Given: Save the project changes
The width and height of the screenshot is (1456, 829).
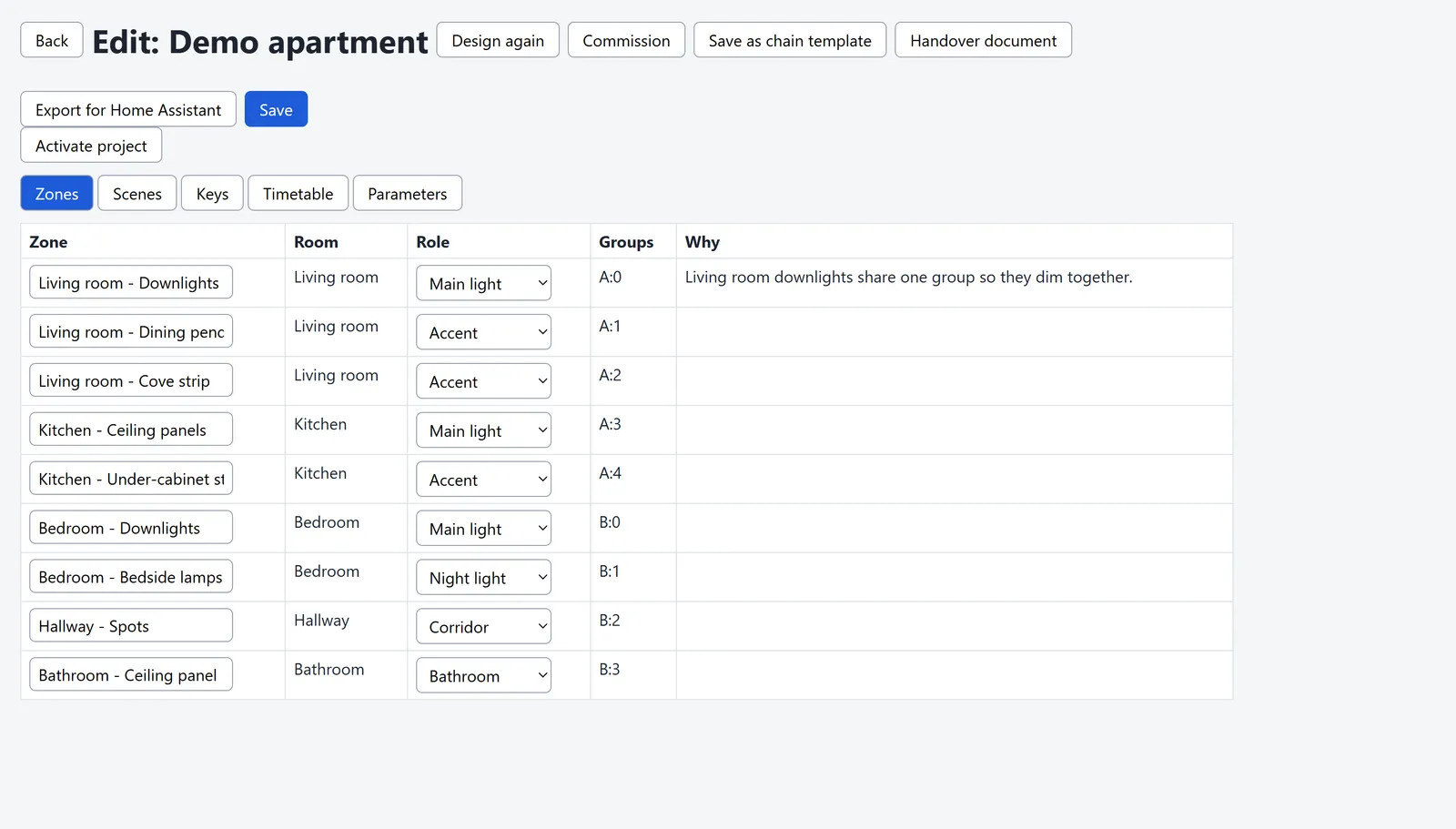Looking at the screenshot, I should click(x=276, y=109).
